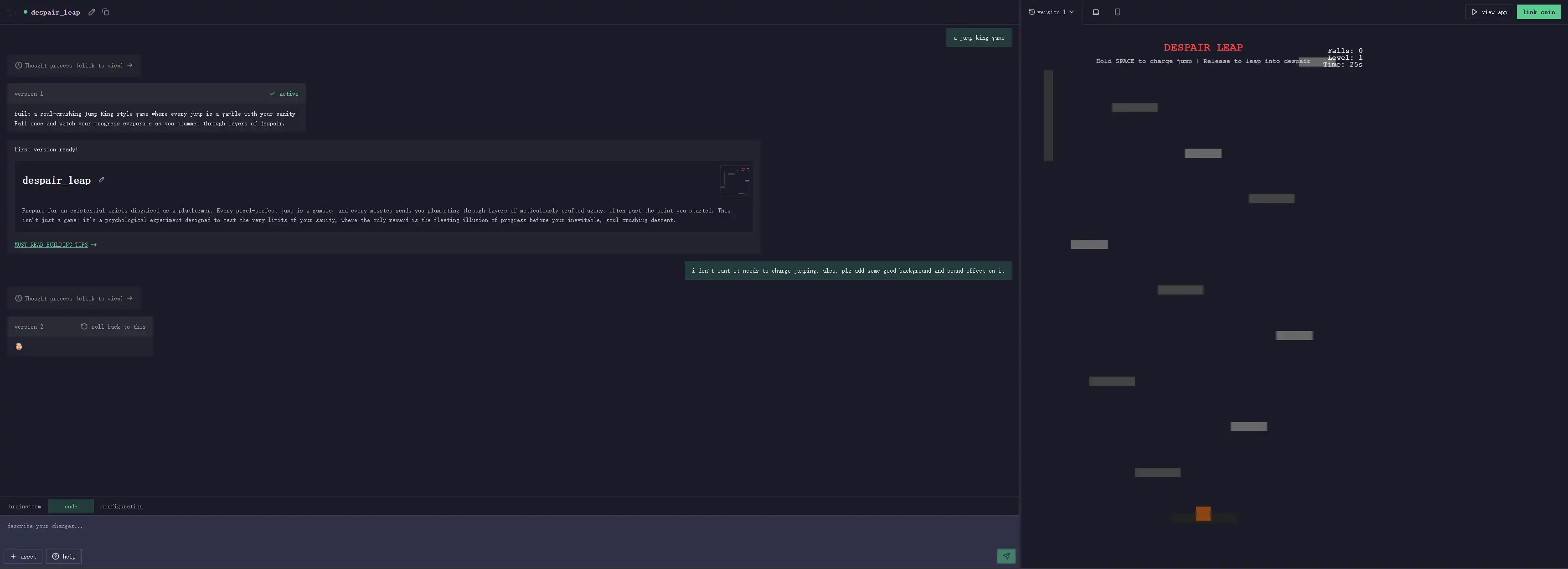
Task: Expand the first Thought process section
Action: (x=74, y=66)
